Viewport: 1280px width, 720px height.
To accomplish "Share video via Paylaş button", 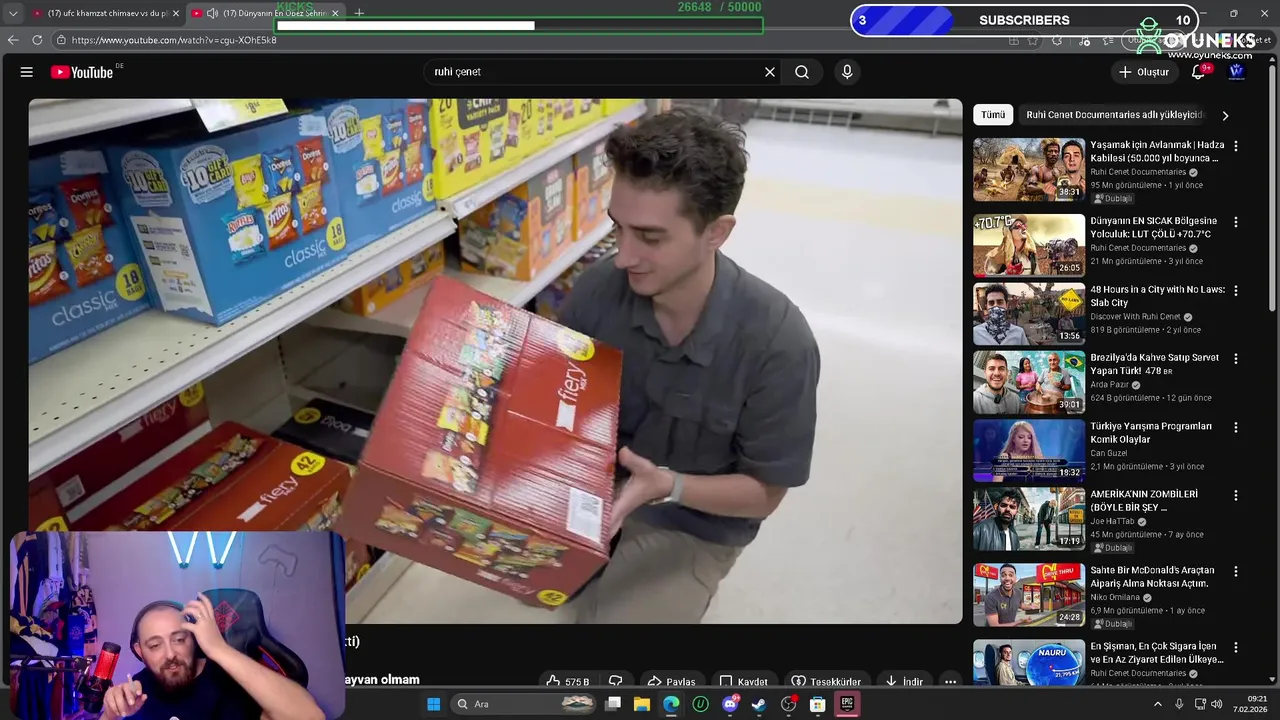I will point(672,681).
